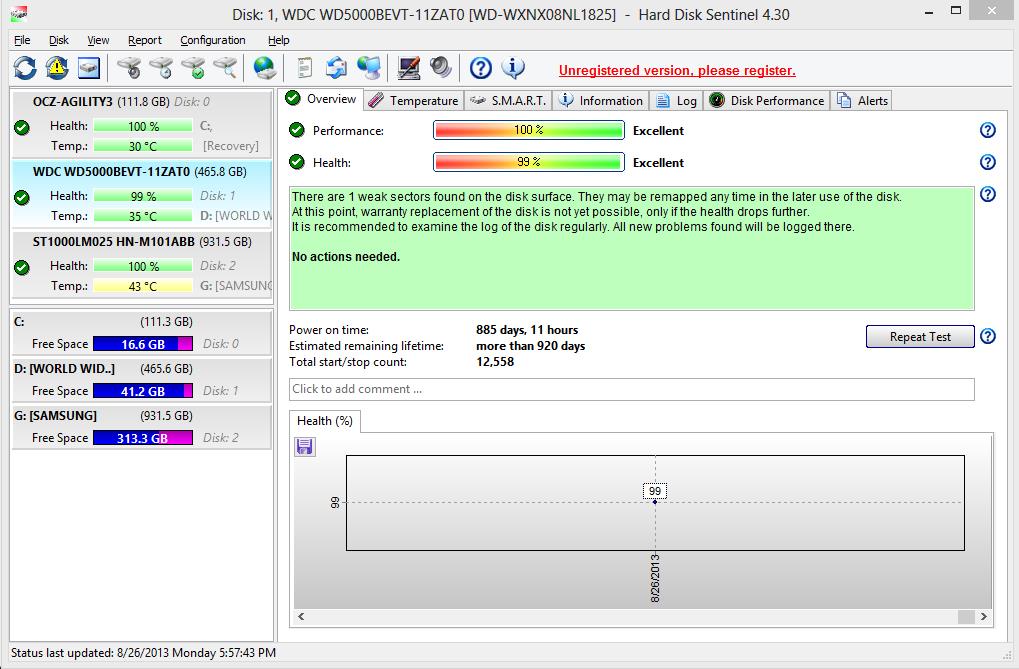Click the graph scroll left arrow
This screenshot has width=1019, height=669.
pos(301,616)
